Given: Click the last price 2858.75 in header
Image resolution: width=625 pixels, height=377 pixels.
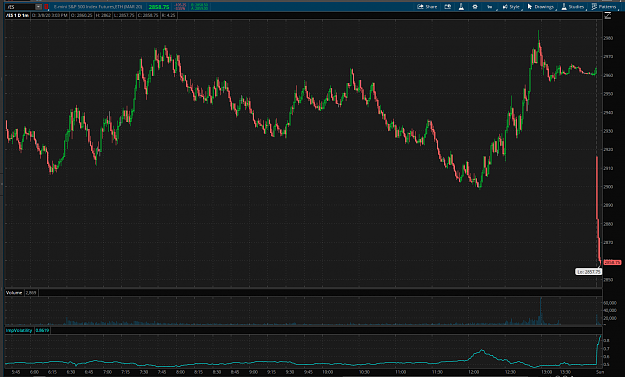Looking at the screenshot, I should click(159, 7).
